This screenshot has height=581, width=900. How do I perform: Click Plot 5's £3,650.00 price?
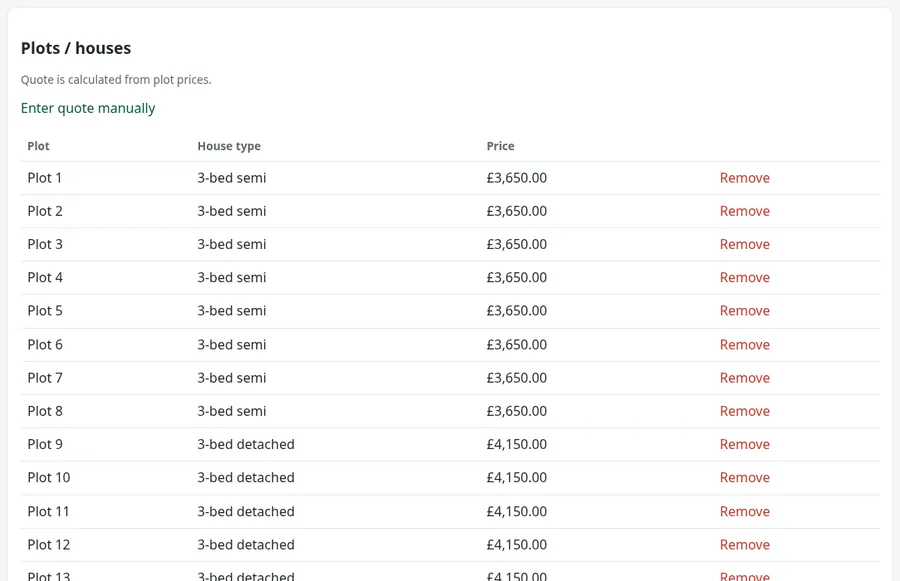(517, 311)
